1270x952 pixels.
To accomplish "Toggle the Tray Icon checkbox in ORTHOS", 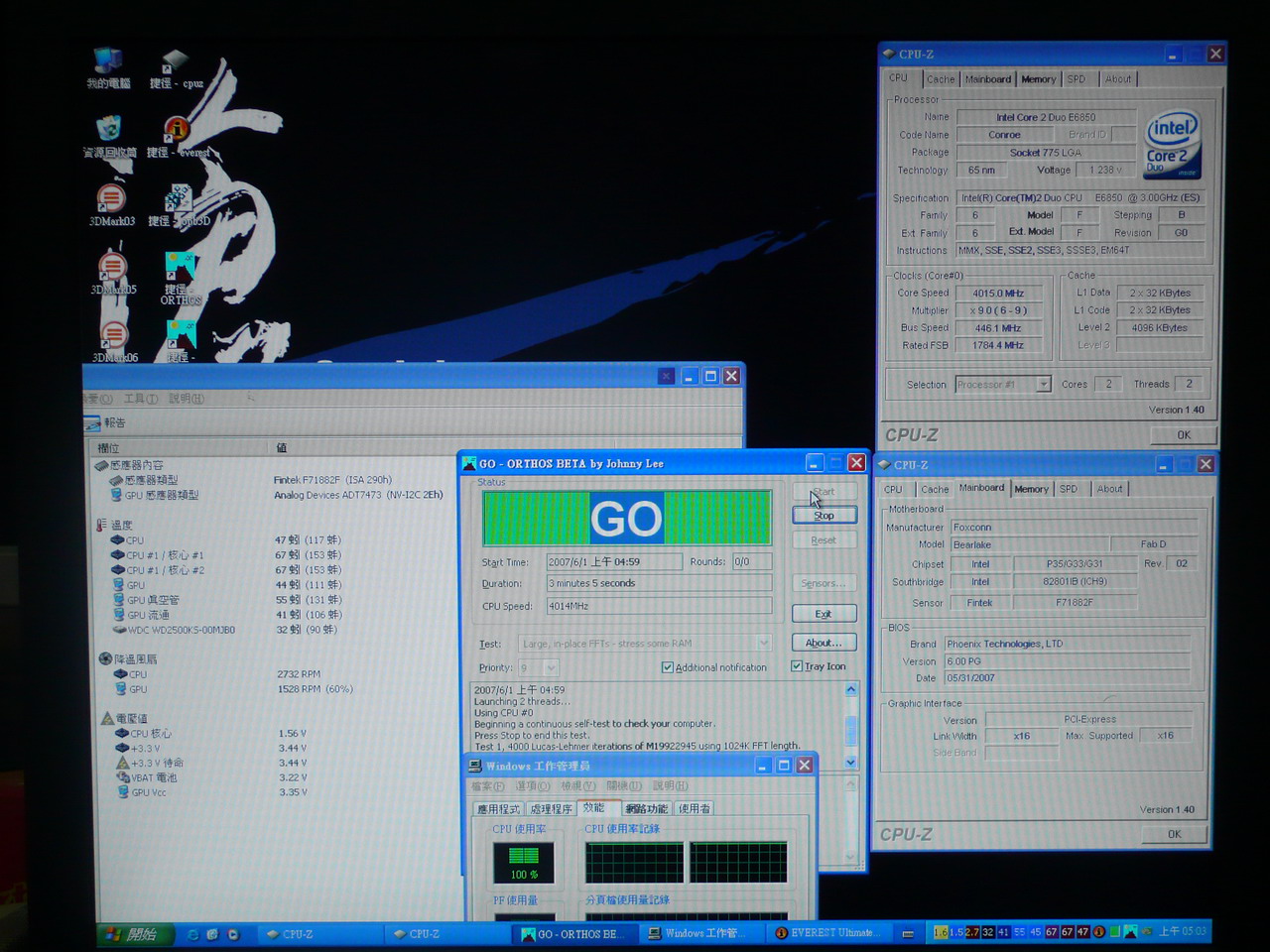I will coord(797,666).
